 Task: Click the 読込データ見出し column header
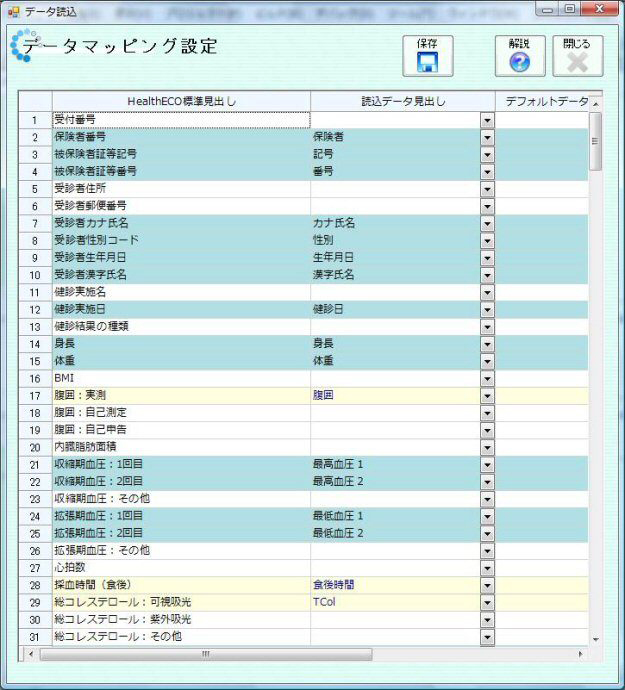[x=403, y=102]
